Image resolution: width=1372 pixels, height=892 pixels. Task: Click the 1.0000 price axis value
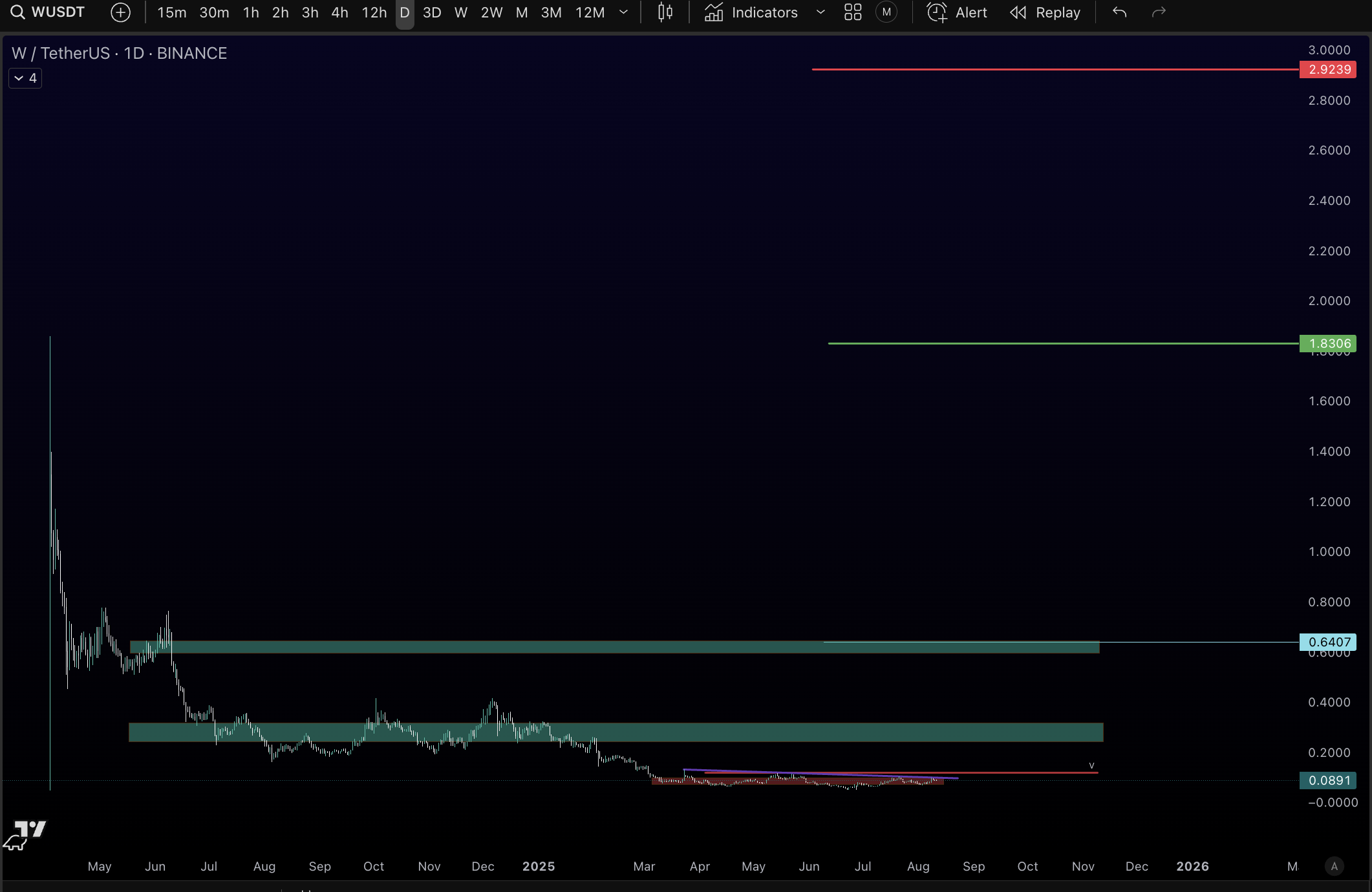[x=1329, y=551]
